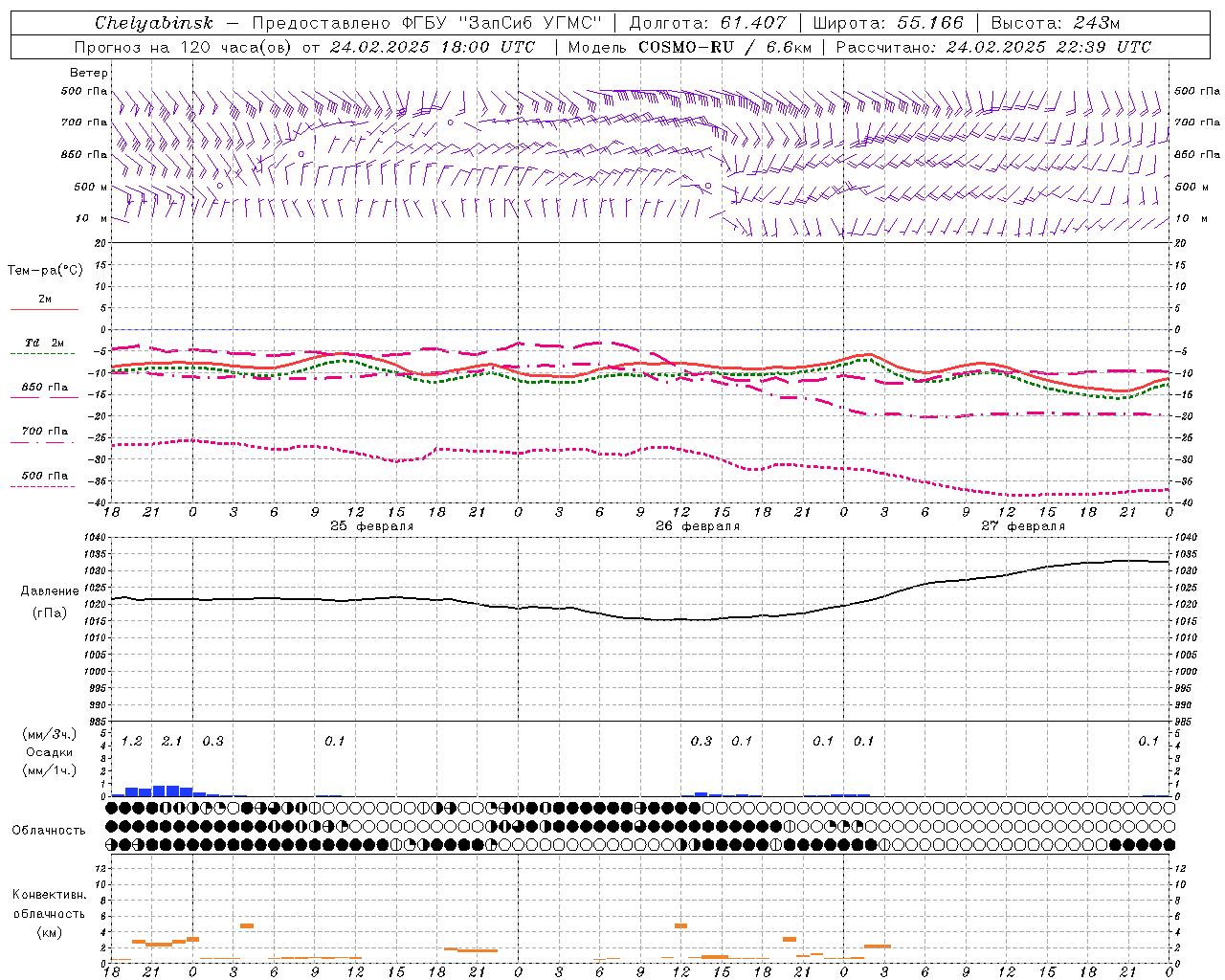Click the '10 м' wind level label on left
This screenshot has height=980, width=1225.
92,218
